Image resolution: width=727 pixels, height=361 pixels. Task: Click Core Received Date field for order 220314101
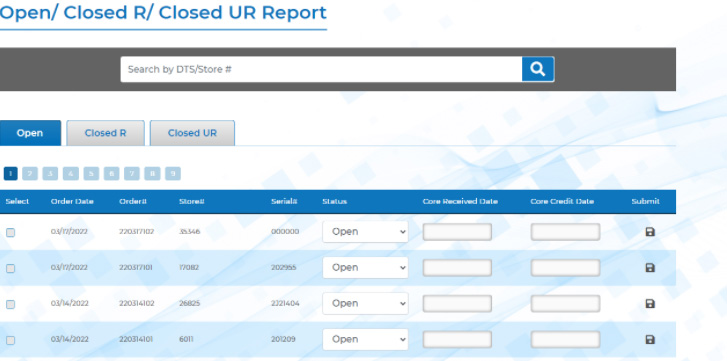(x=457, y=340)
